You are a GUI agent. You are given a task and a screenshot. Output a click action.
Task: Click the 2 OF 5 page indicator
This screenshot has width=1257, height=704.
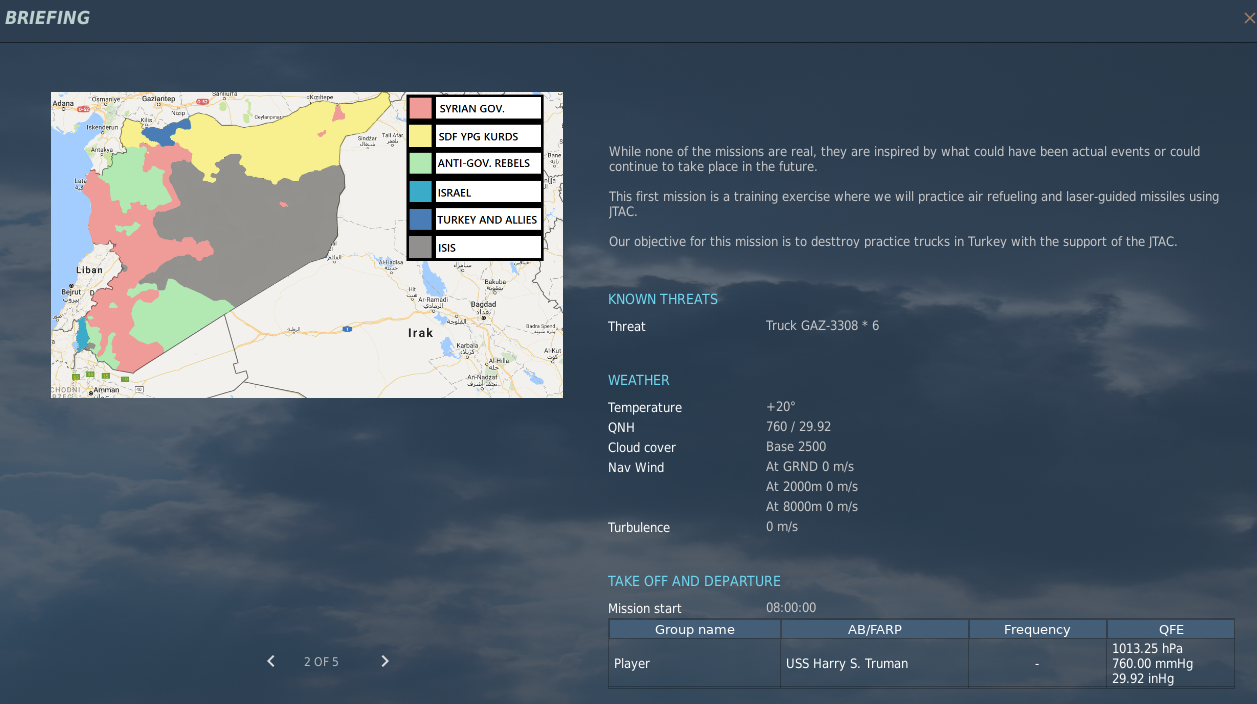[x=321, y=662]
